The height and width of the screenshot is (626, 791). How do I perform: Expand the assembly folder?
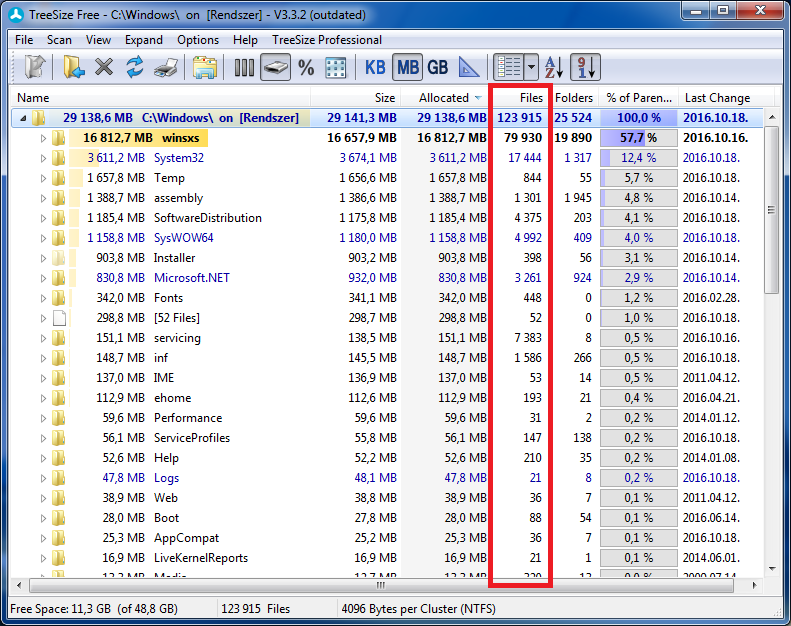43,198
